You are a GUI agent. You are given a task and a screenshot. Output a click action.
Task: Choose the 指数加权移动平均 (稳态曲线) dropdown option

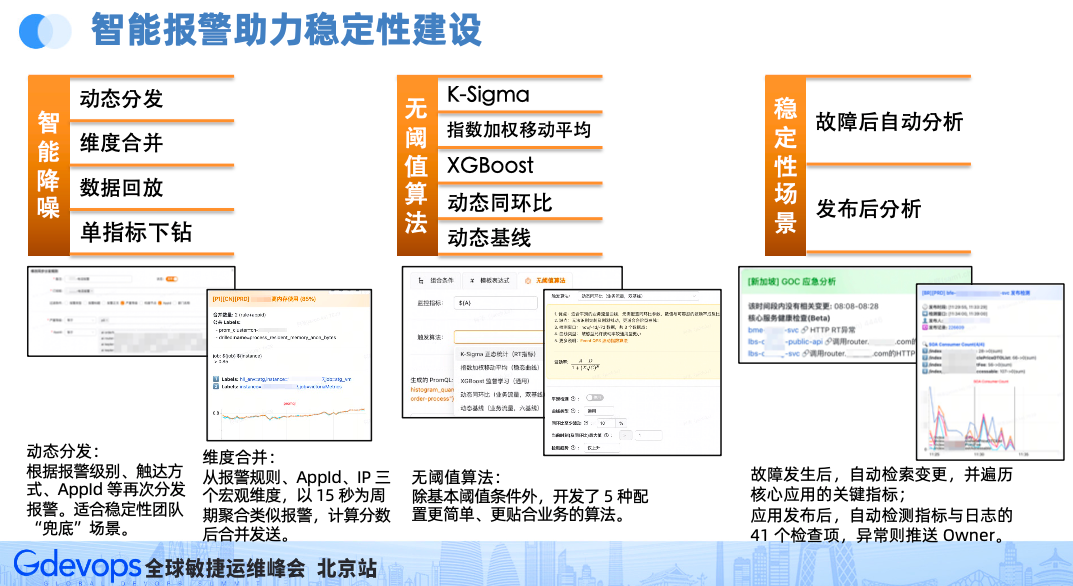point(499,368)
